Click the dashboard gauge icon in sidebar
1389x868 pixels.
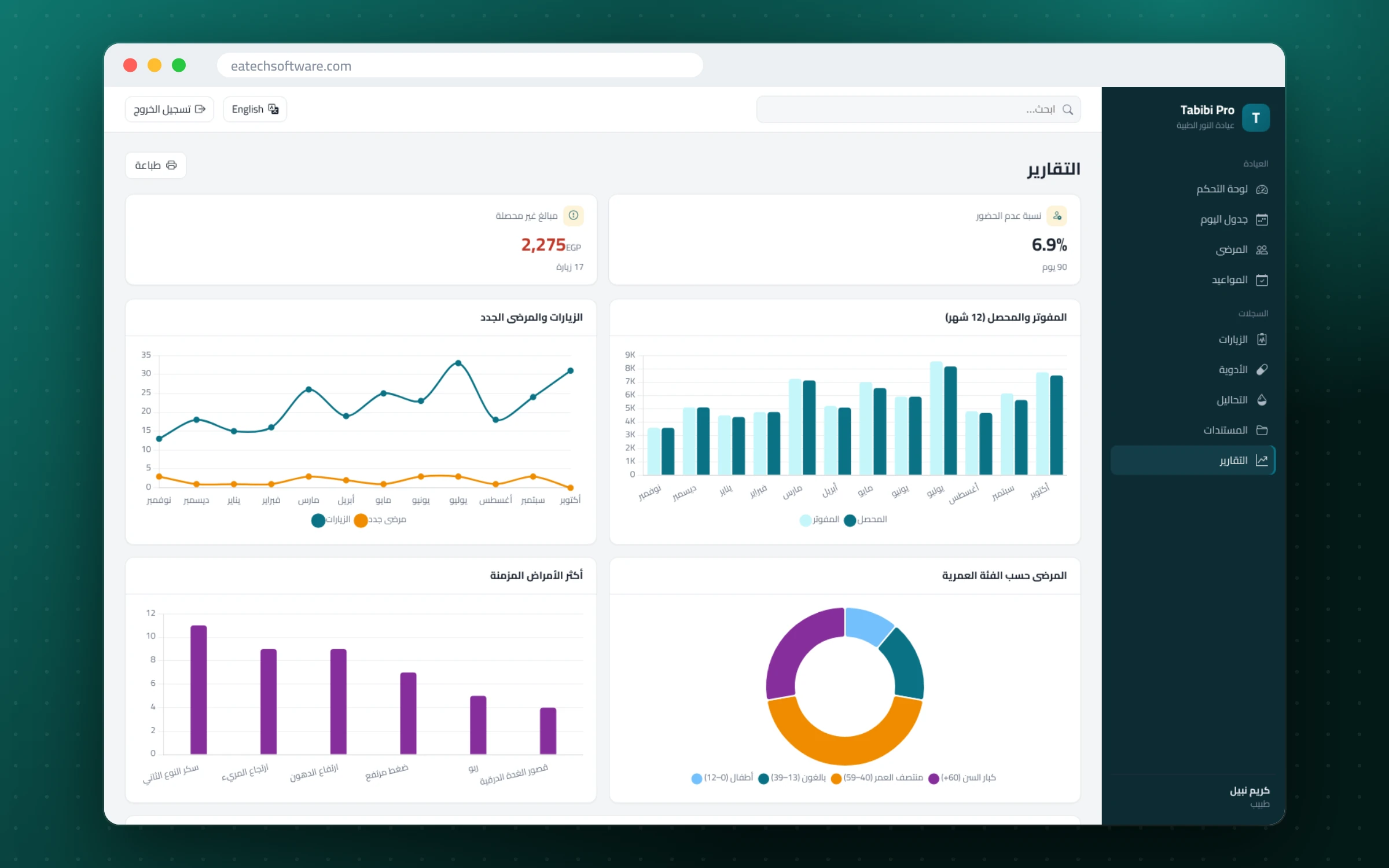click(x=1262, y=189)
